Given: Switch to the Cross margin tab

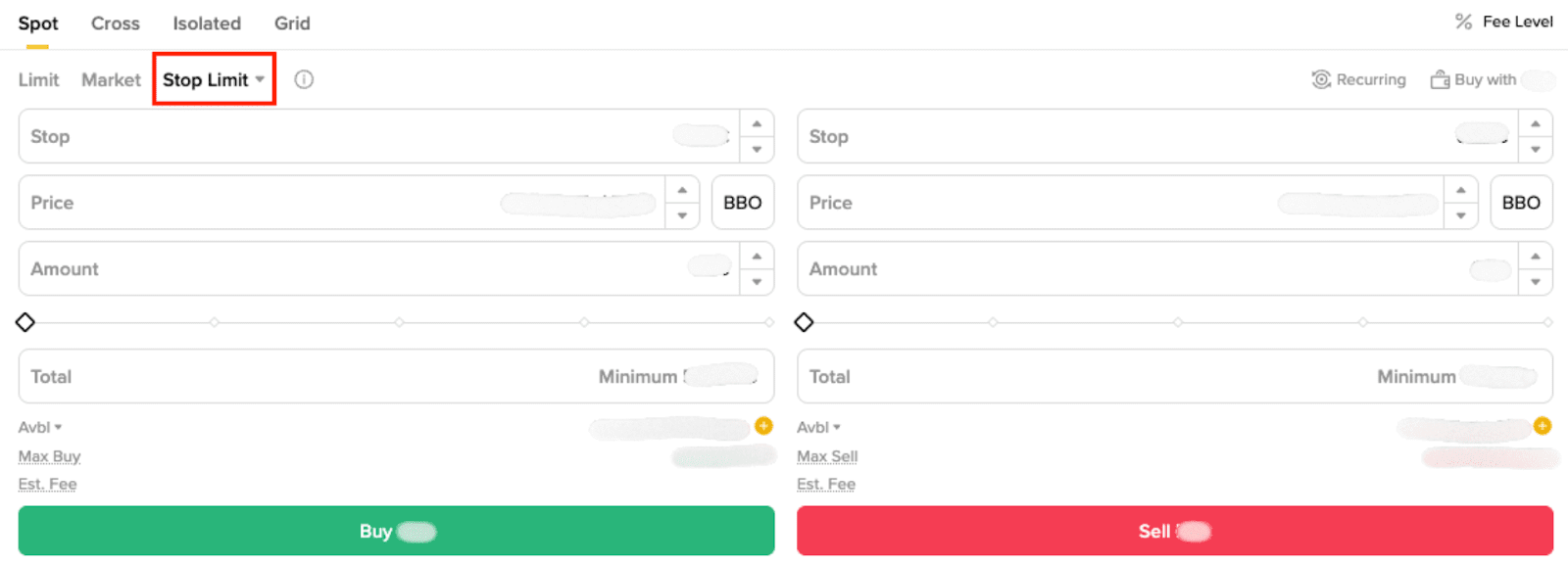Looking at the screenshot, I should tap(116, 24).
